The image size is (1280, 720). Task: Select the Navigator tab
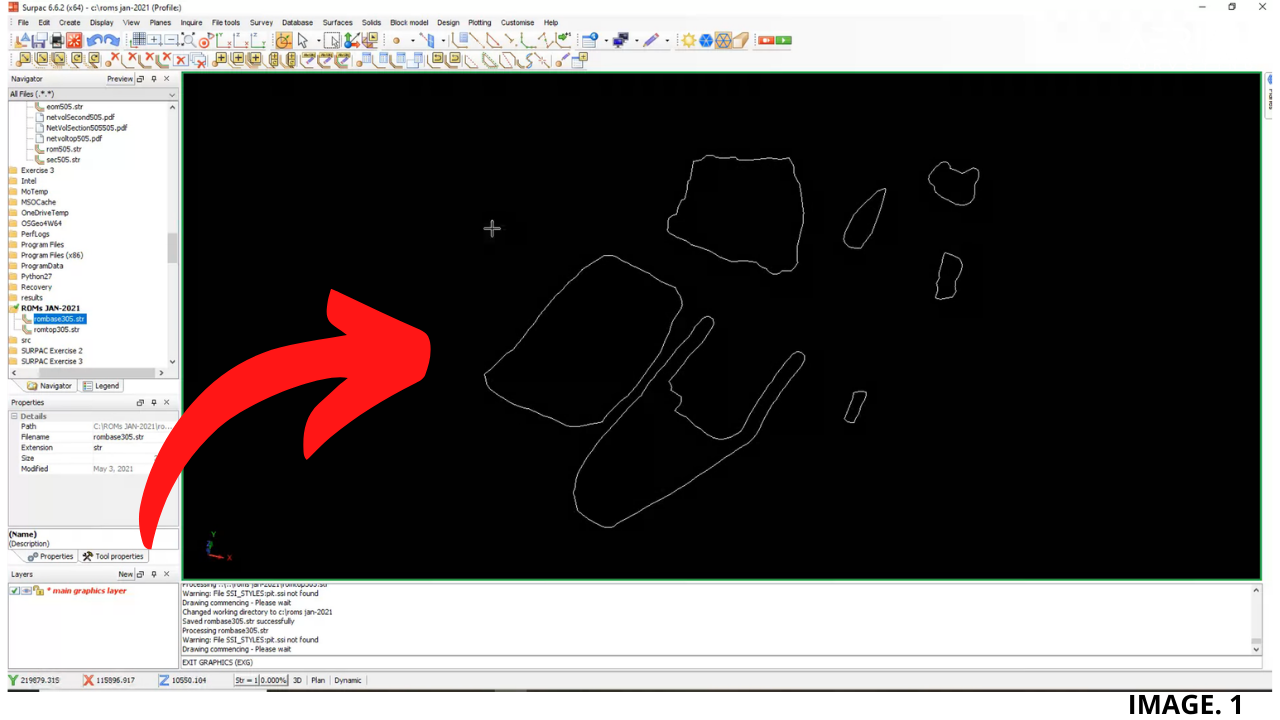tap(49, 386)
